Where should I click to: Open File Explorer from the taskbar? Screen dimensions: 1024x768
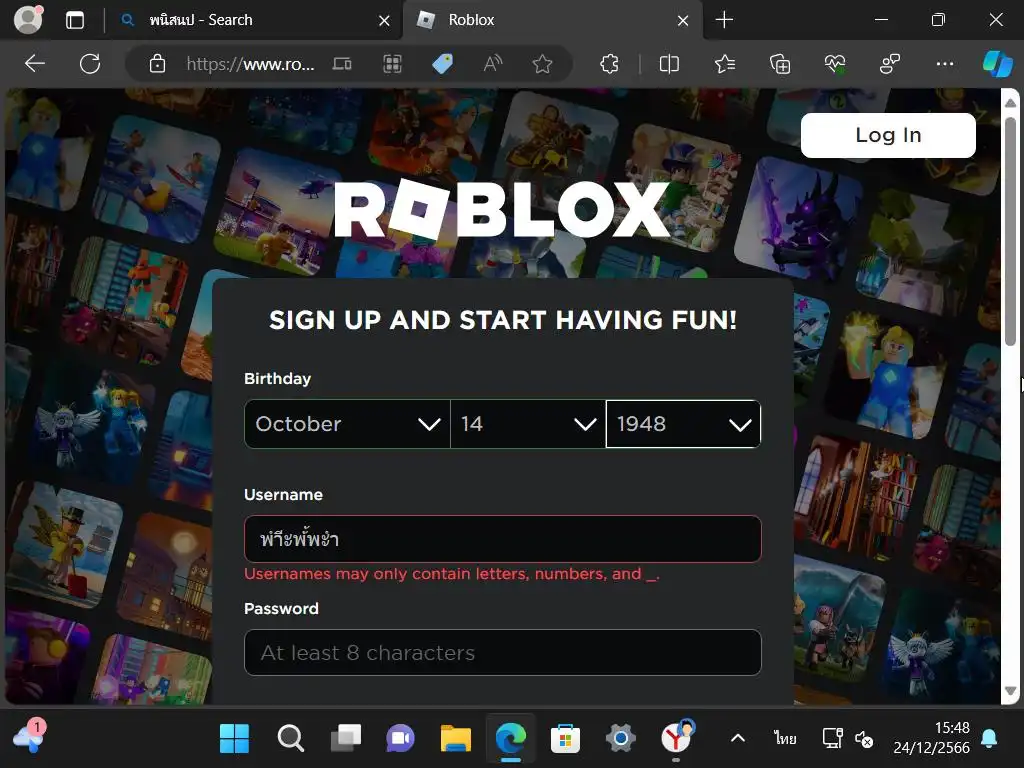click(x=455, y=739)
